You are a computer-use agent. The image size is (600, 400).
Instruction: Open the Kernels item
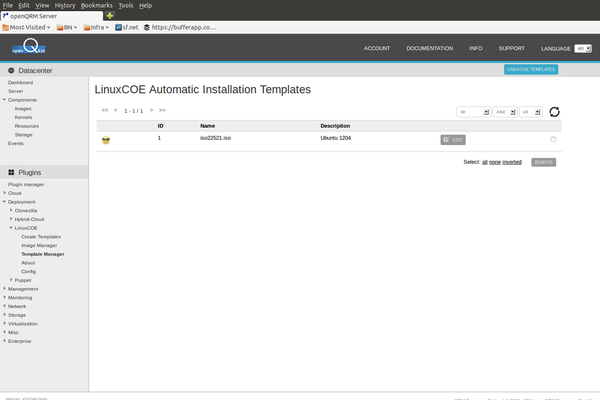tap(23, 117)
